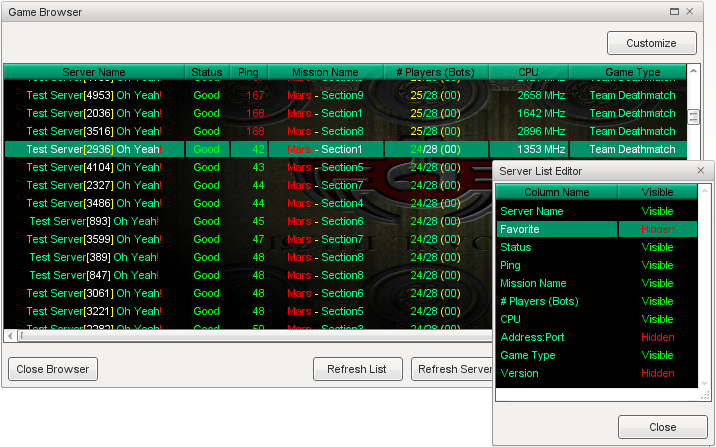Toggle Status column visibility
The height and width of the screenshot is (447, 716).
pos(657,247)
